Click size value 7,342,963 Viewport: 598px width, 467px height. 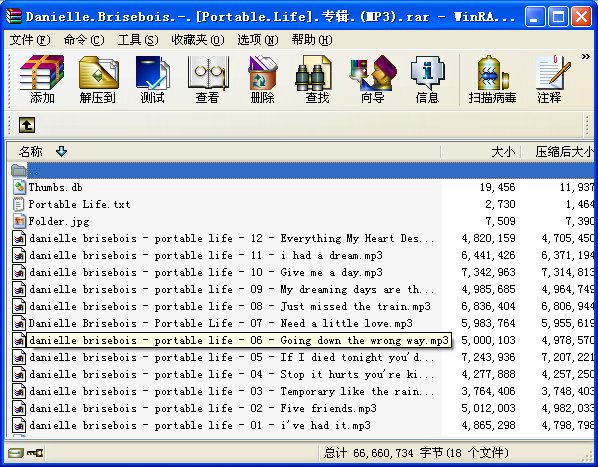pos(488,272)
